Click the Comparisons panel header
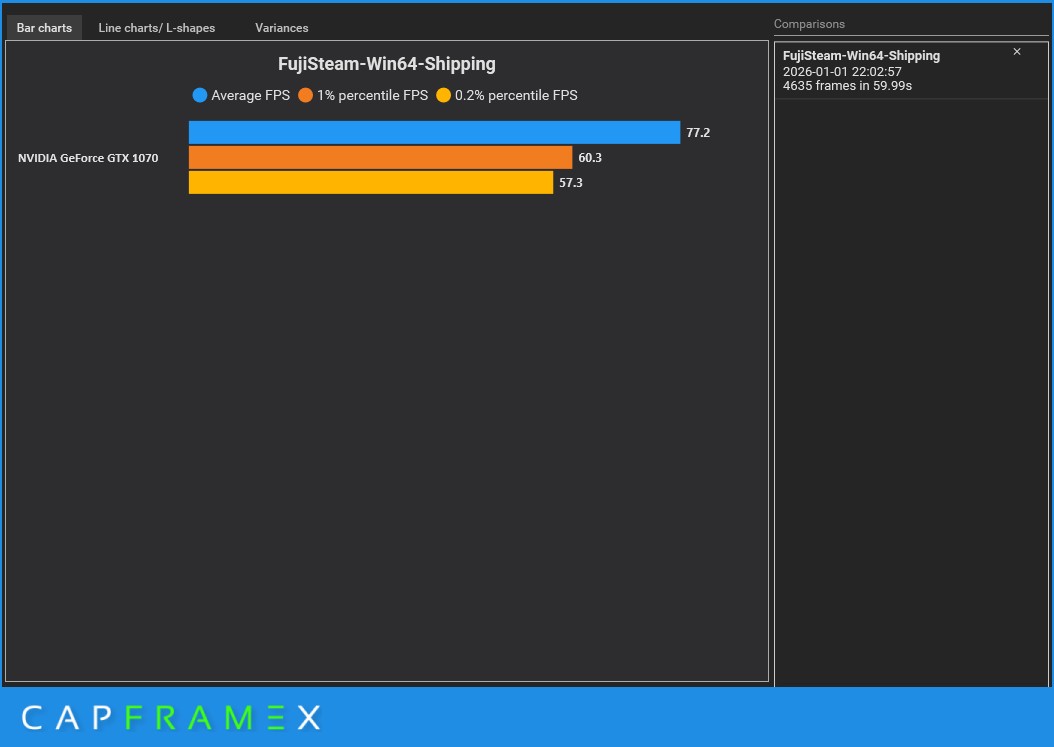The image size is (1054, 747). click(x=809, y=24)
